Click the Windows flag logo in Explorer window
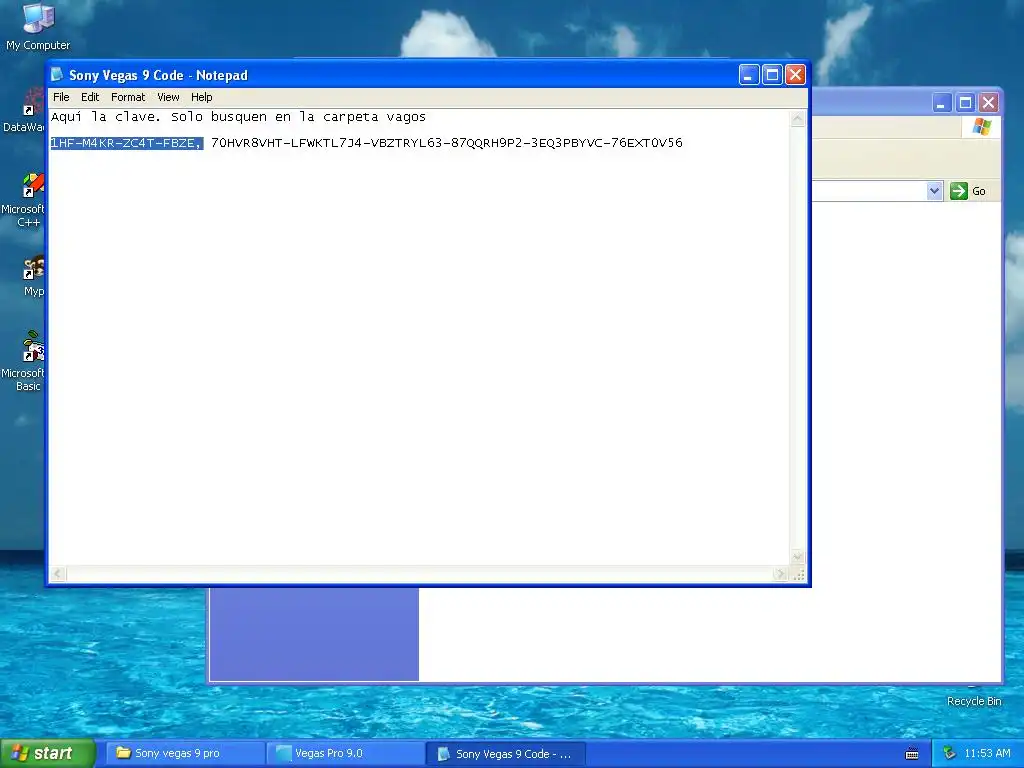Image resolution: width=1024 pixels, height=768 pixels. tap(982, 127)
